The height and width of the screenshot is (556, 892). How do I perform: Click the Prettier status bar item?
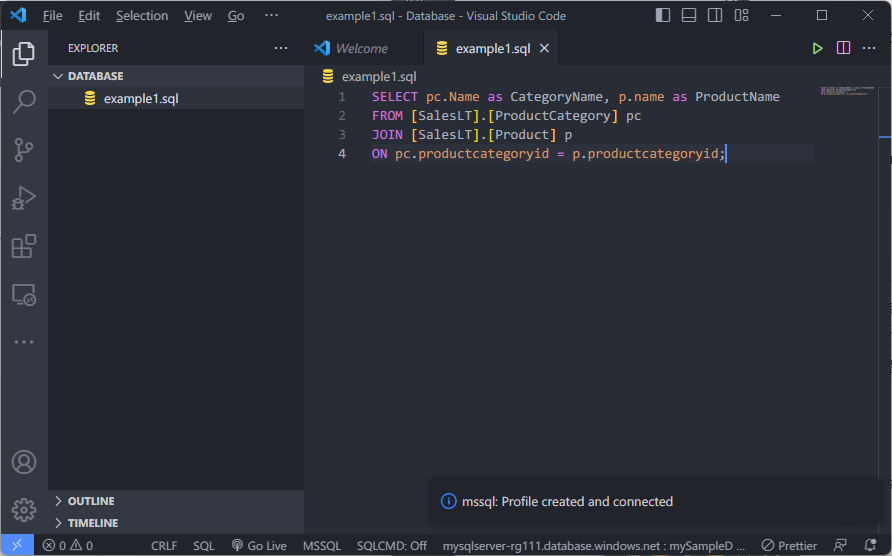[789, 546]
